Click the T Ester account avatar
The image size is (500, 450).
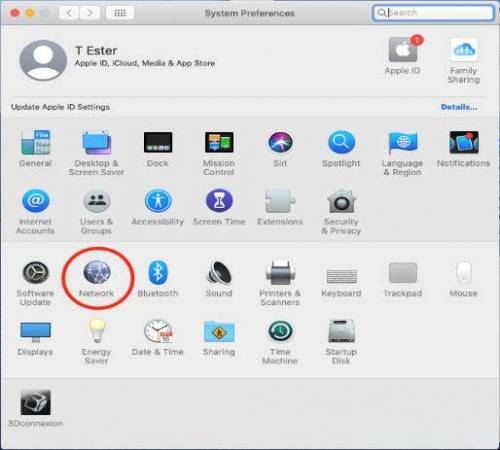[x=43, y=60]
